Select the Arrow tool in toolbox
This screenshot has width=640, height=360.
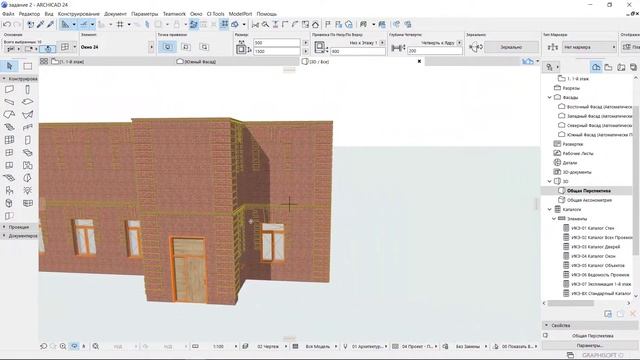10,66
